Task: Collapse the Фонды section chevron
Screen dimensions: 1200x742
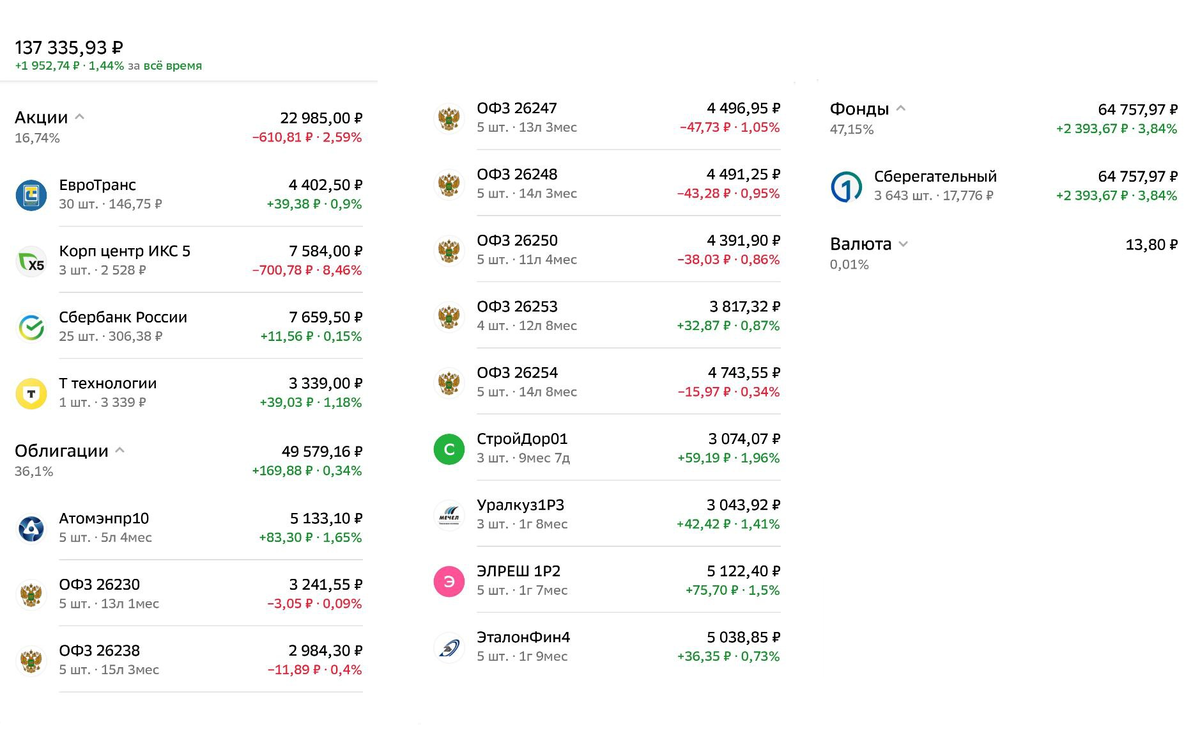Action: pos(900,109)
